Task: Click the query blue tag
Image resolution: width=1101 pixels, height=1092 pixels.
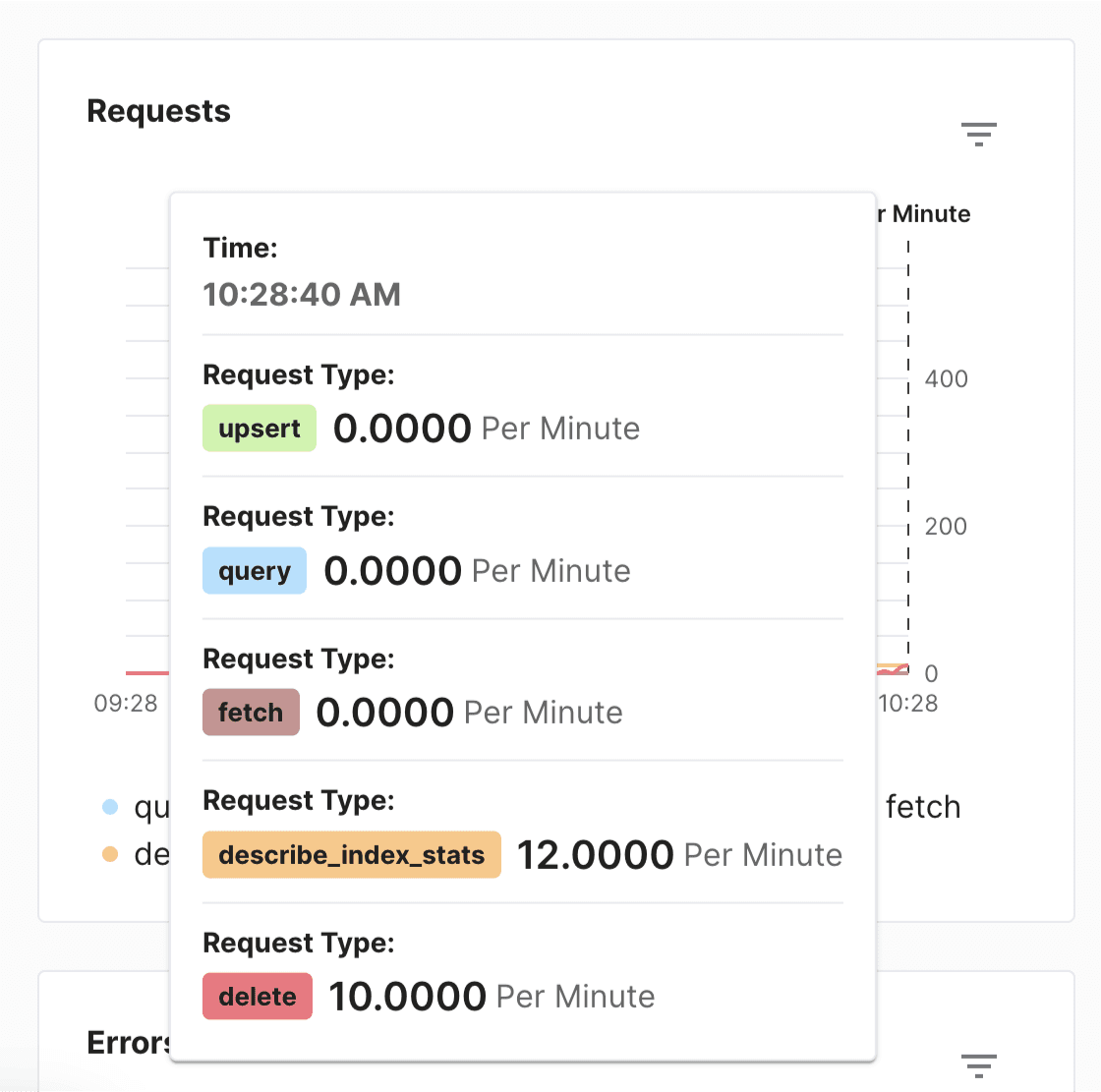Action: tap(255, 570)
